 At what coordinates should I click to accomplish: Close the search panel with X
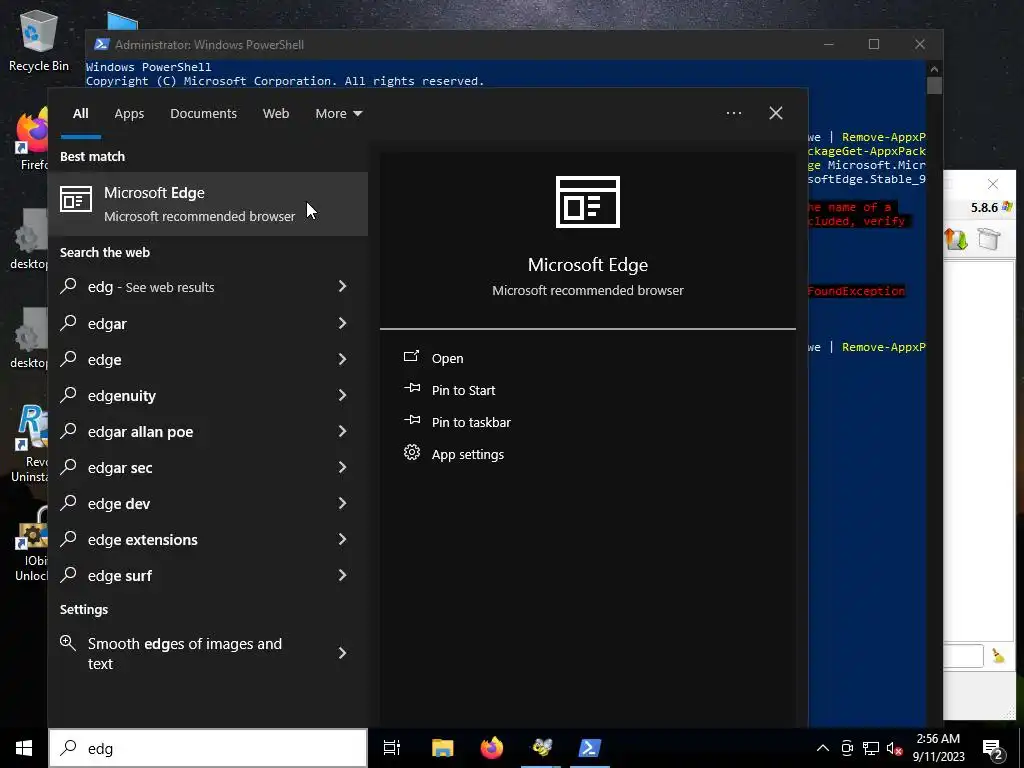point(776,113)
